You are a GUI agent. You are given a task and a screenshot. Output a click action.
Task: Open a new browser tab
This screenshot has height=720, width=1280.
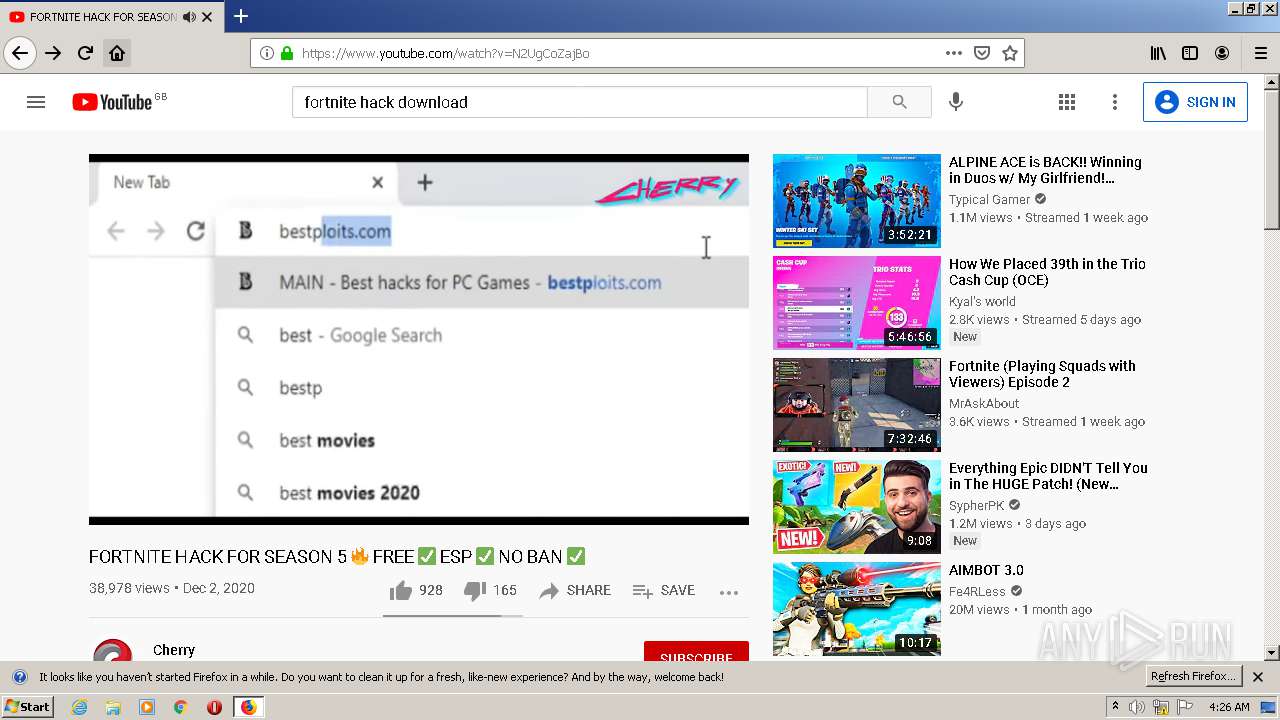(x=241, y=16)
